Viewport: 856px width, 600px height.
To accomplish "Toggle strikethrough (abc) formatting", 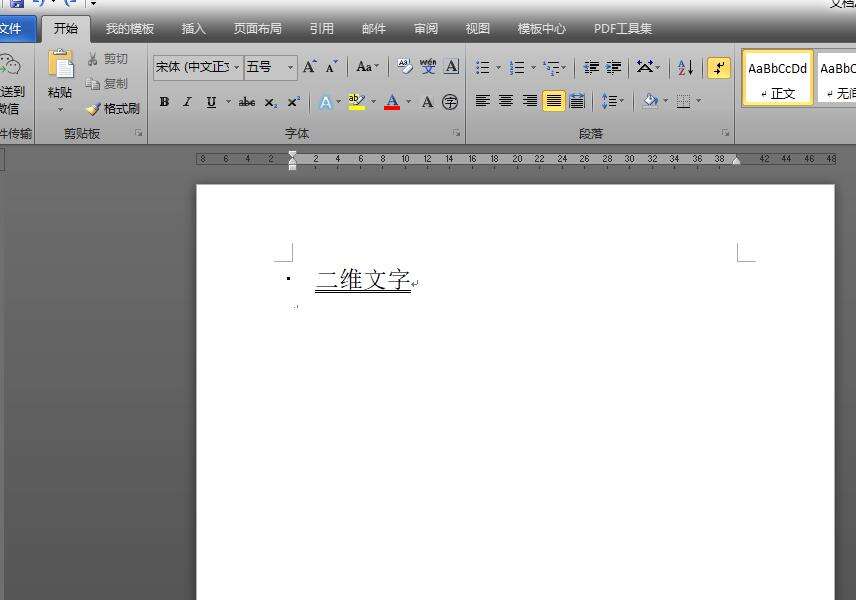I will (x=247, y=102).
